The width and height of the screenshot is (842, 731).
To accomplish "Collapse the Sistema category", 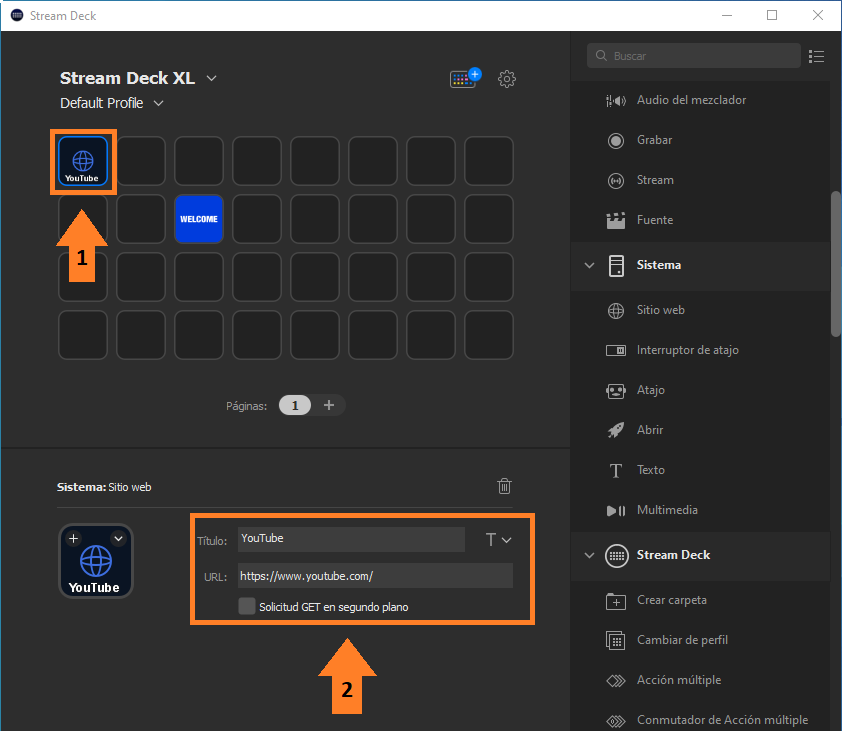I will click(x=589, y=265).
